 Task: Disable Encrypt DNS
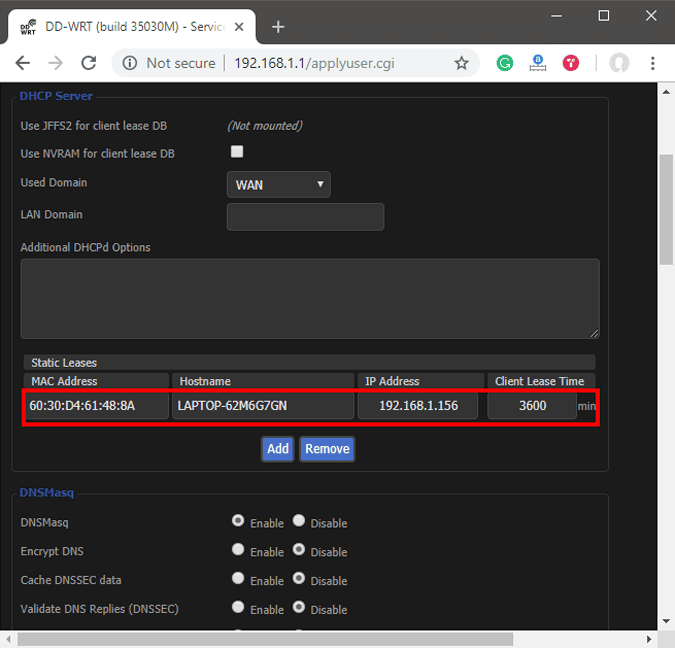pos(299,549)
